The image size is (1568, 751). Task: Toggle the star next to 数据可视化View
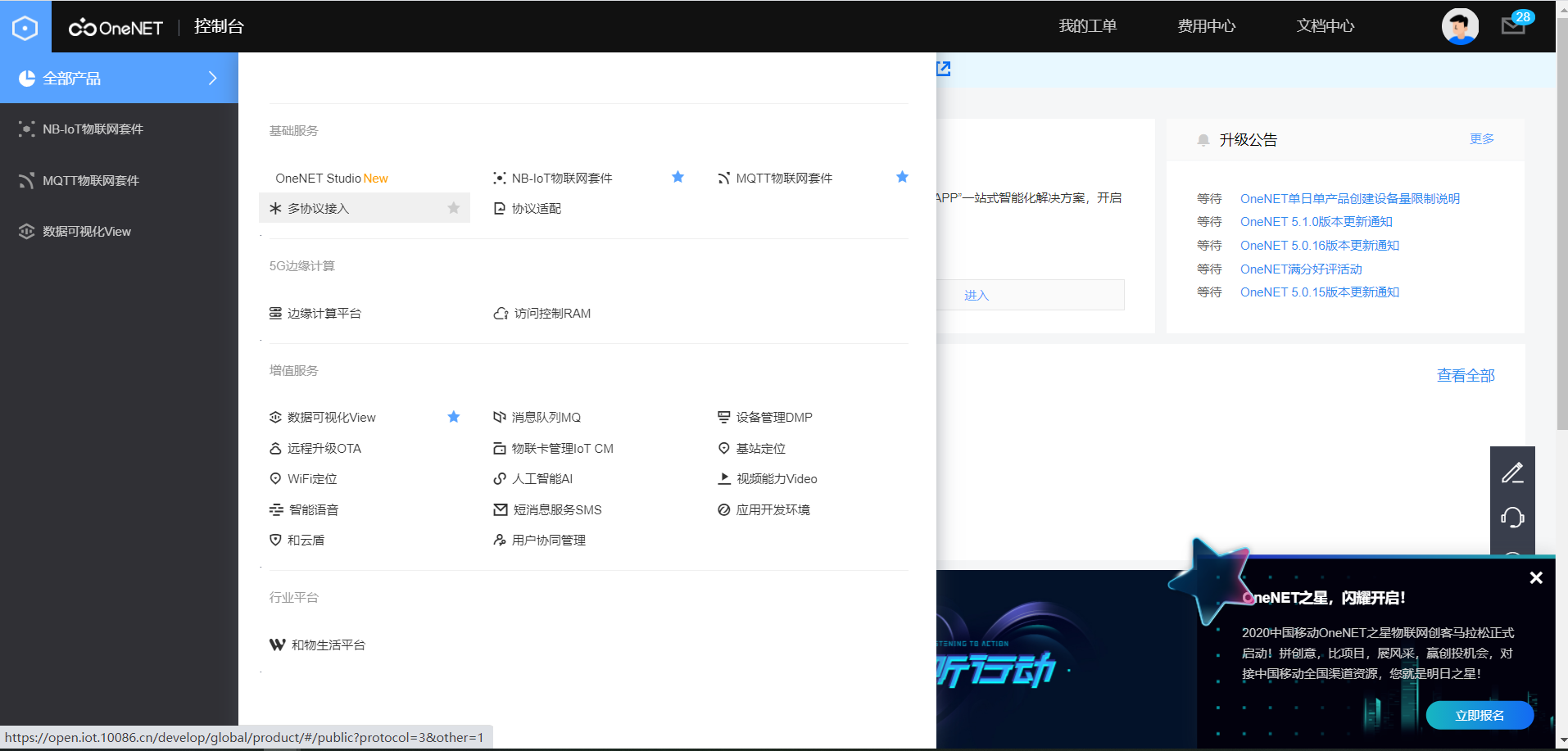pos(454,417)
